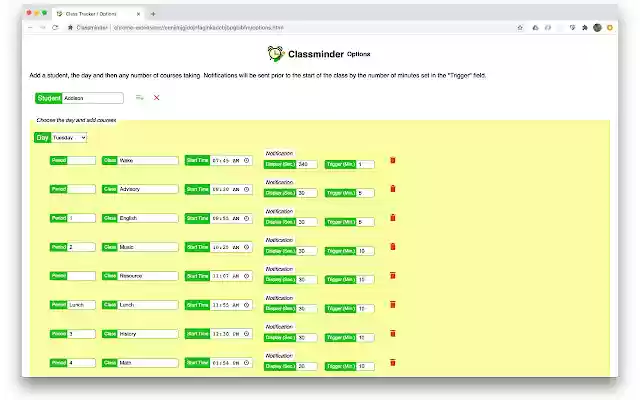
Task: Edit the Period field in the Math row
Action: click(82, 363)
